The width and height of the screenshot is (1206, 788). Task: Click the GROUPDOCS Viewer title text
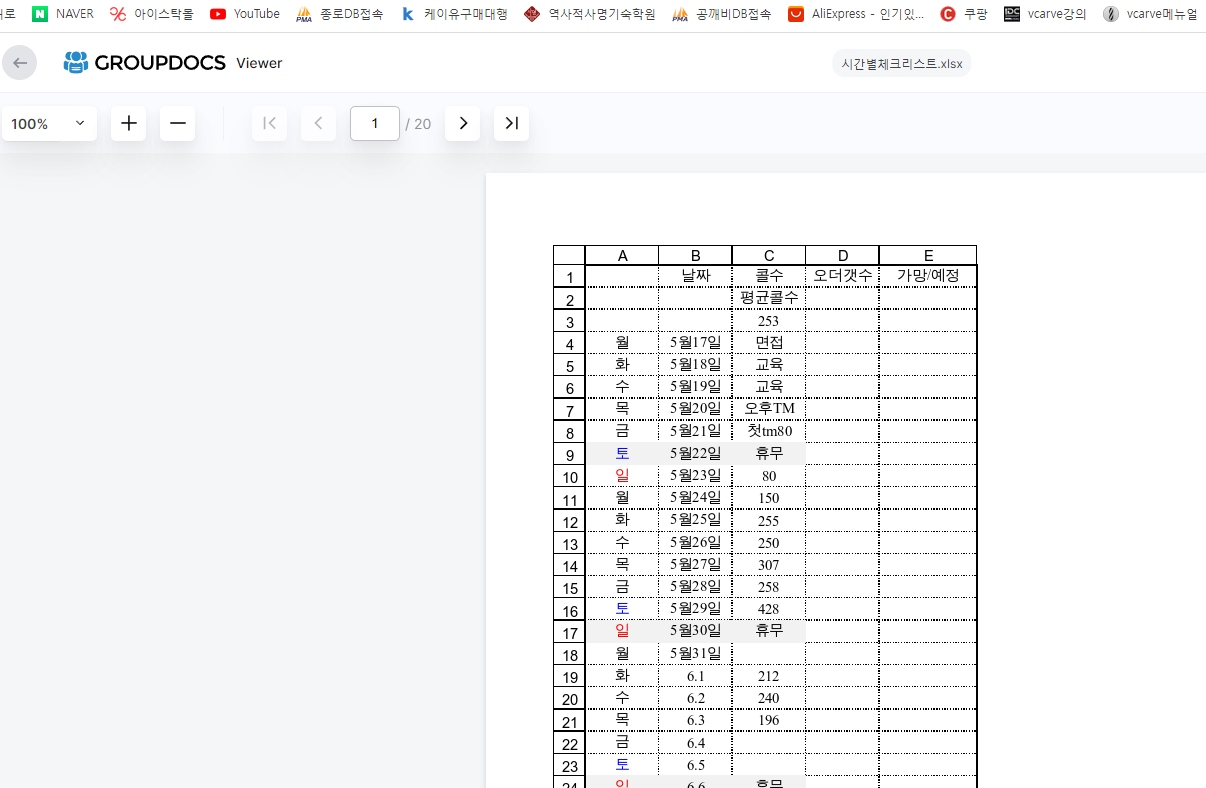[188, 63]
